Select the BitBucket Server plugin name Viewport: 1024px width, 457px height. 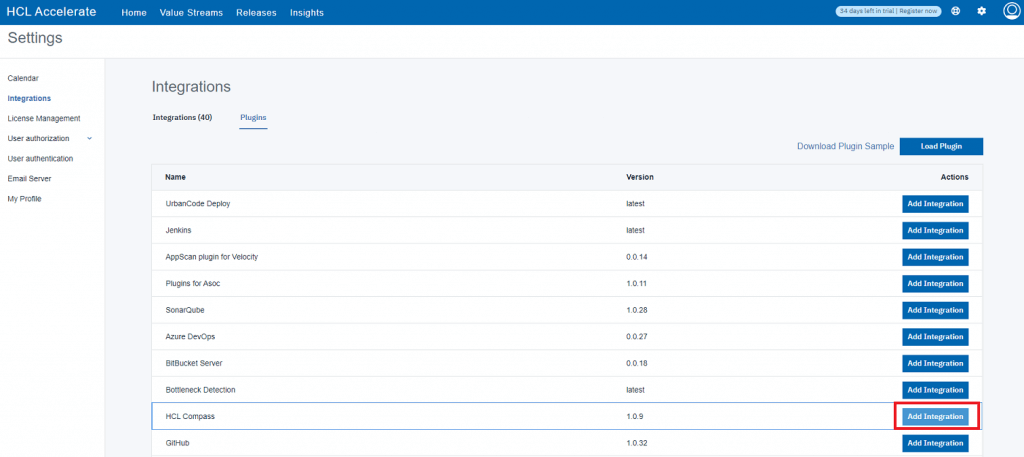[x=195, y=363]
